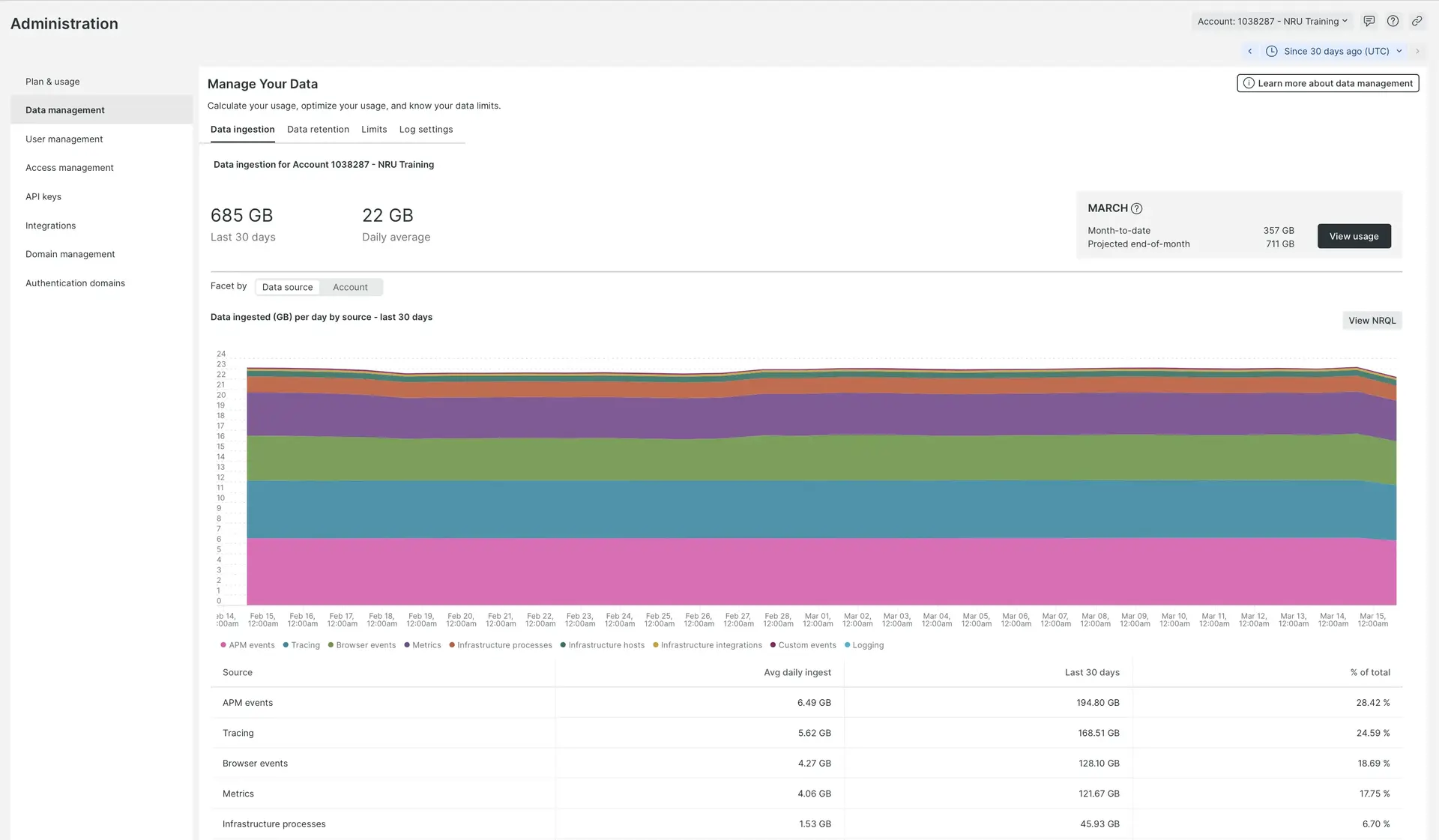Expand the Since 30 days ago picker
This screenshot has height=840, width=1439.
(x=1336, y=51)
